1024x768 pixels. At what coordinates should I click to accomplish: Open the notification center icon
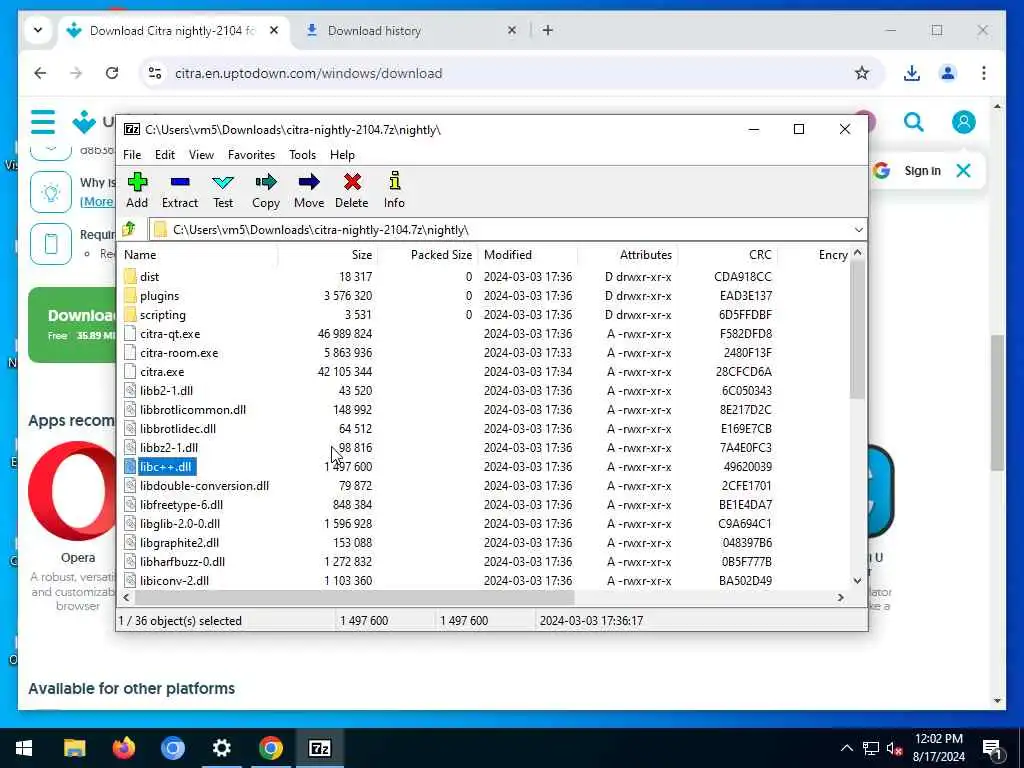click(992, 748)
